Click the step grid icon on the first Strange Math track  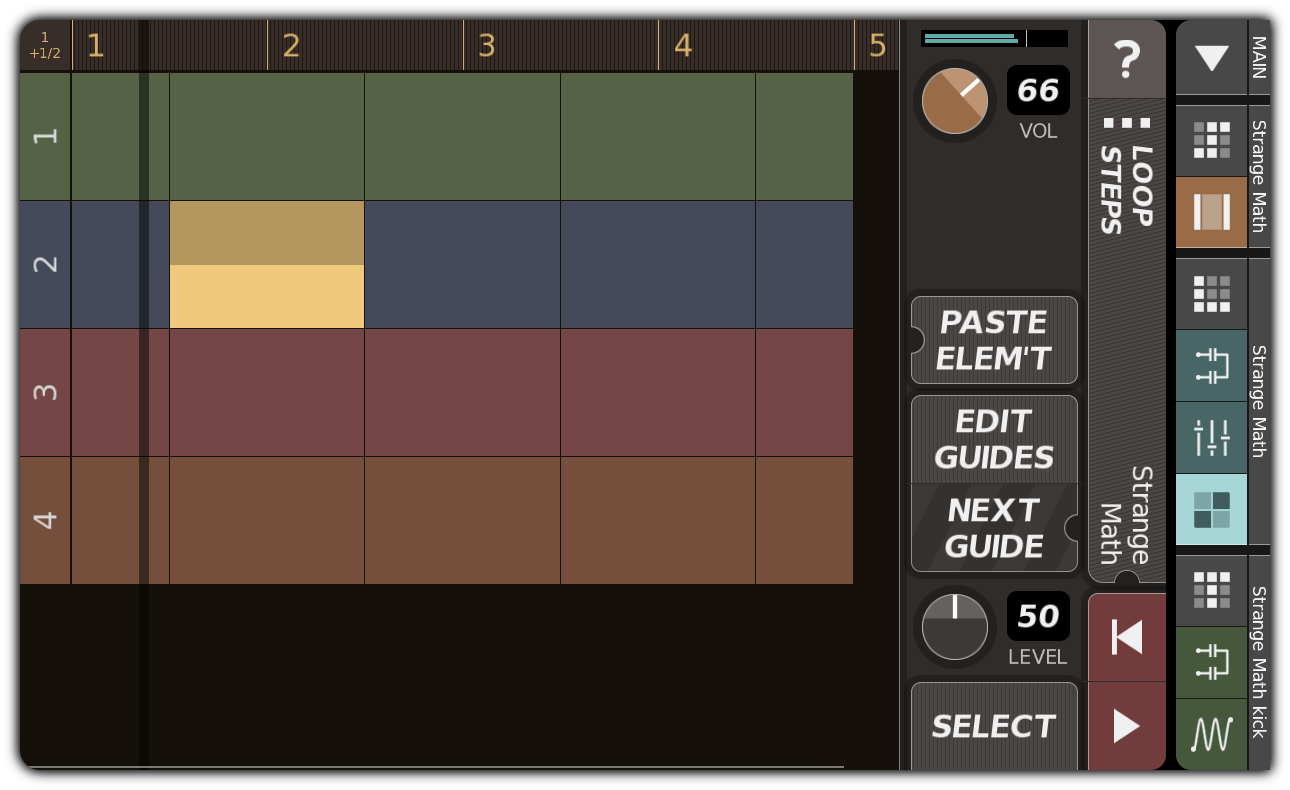pos(1211,141)
